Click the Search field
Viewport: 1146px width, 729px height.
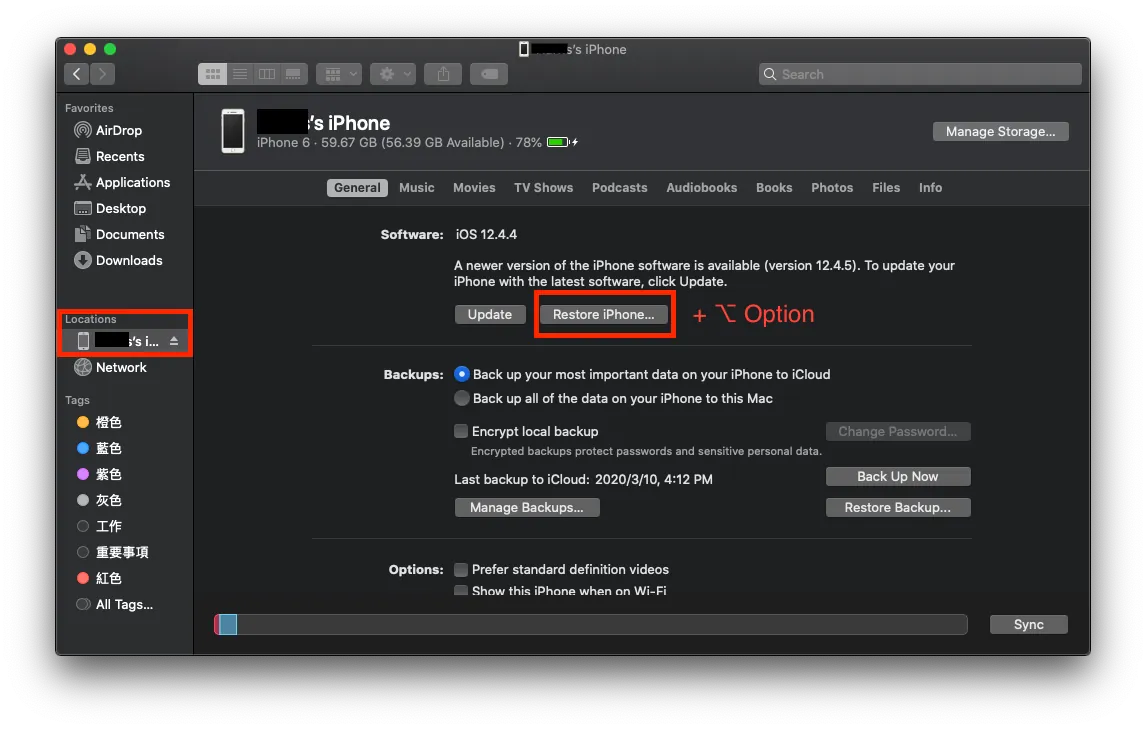click(x=920, y=74)
